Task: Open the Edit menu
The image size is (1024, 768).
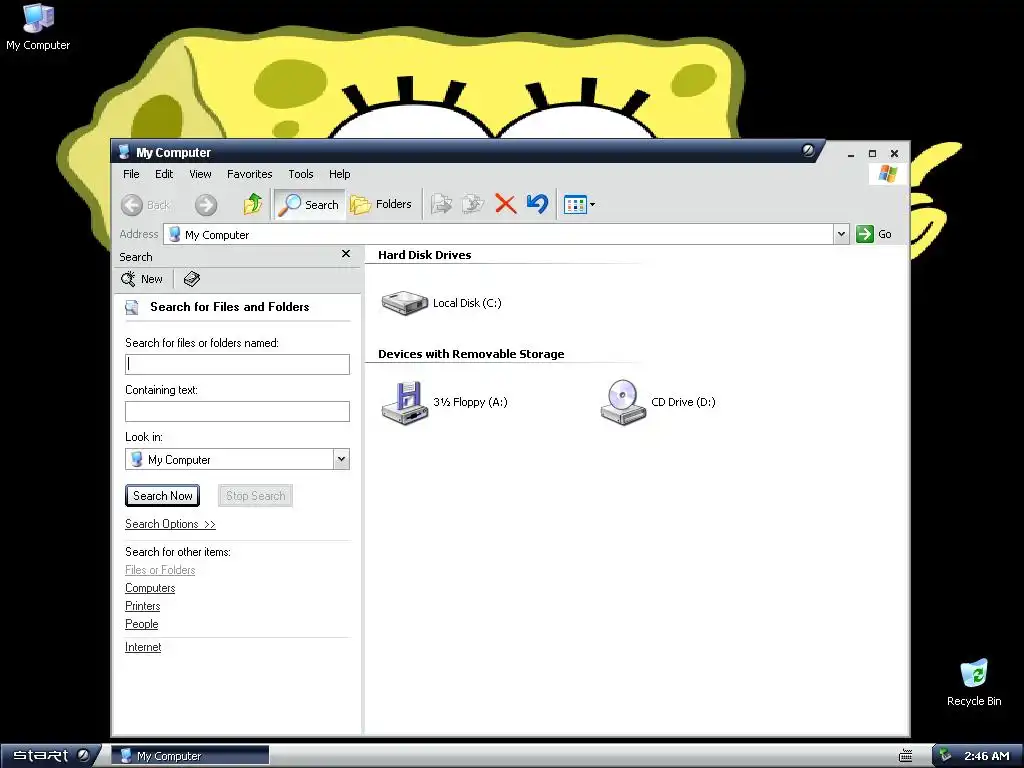Action: point(164,174)
